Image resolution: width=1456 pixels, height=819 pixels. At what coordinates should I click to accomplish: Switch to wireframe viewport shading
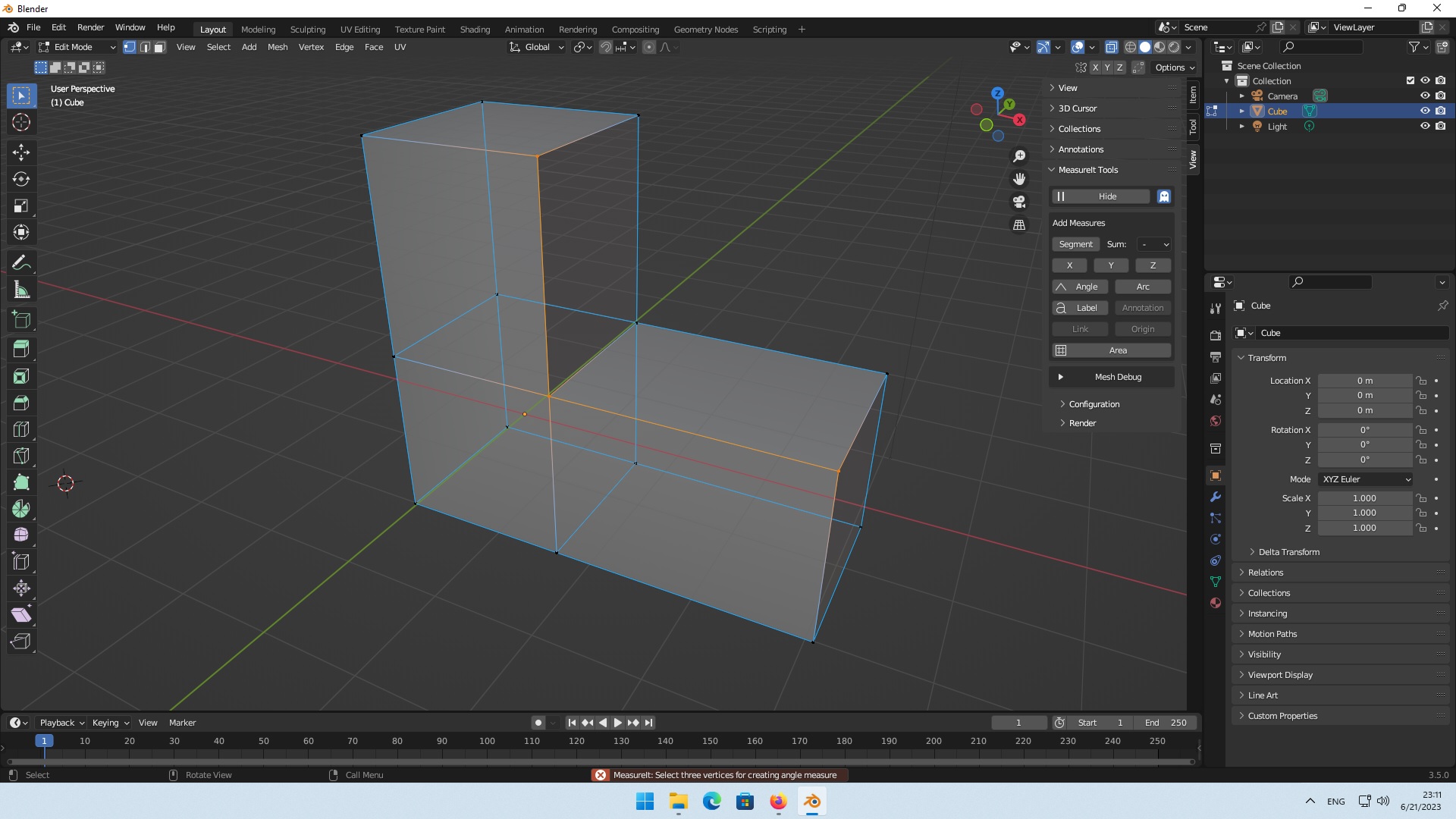tap(1131, 47)
